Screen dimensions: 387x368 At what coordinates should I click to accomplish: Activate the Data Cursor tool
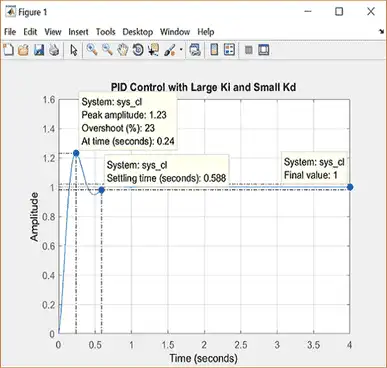[x=153, y=50]
